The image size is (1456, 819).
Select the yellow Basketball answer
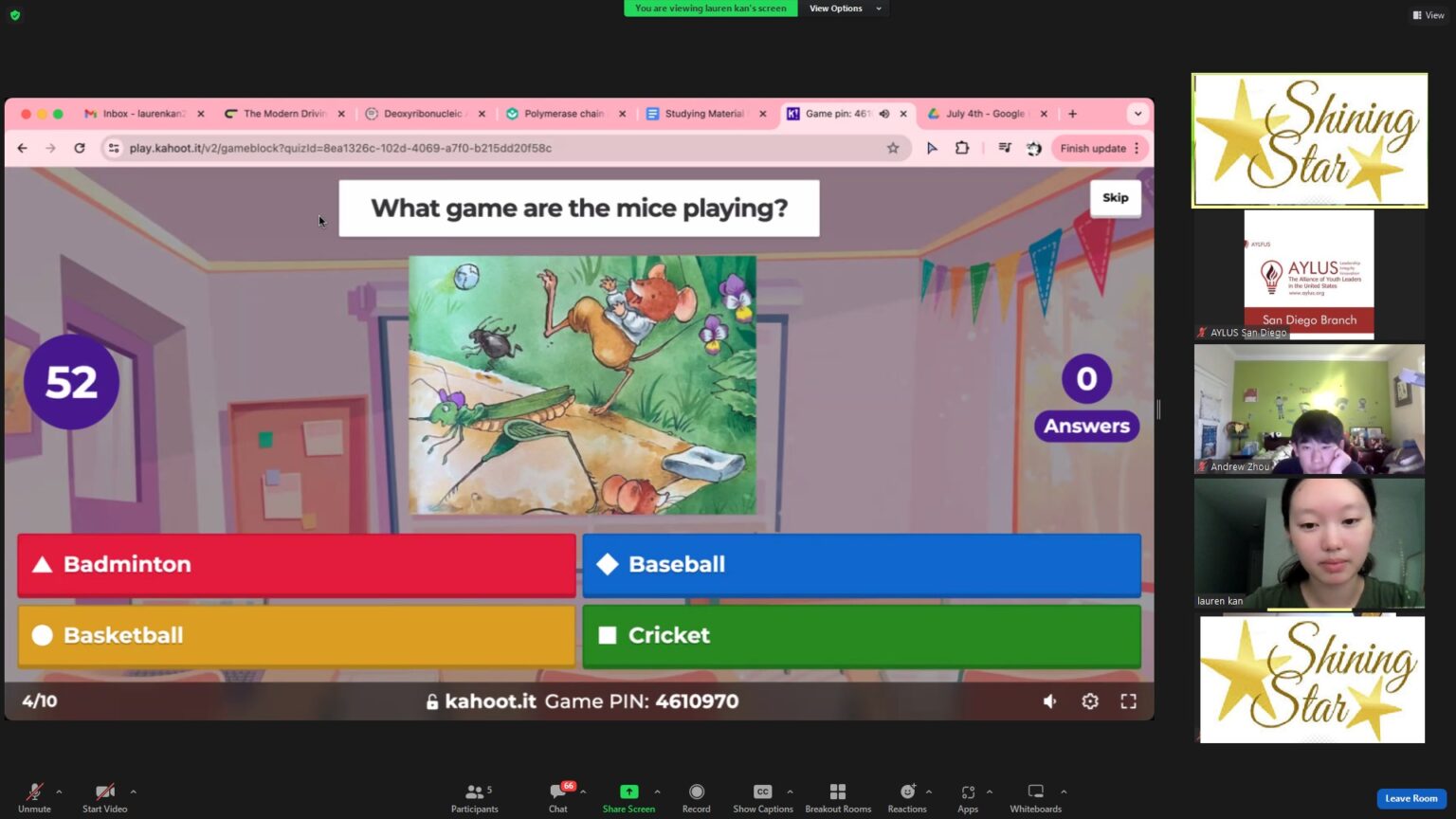297,636
